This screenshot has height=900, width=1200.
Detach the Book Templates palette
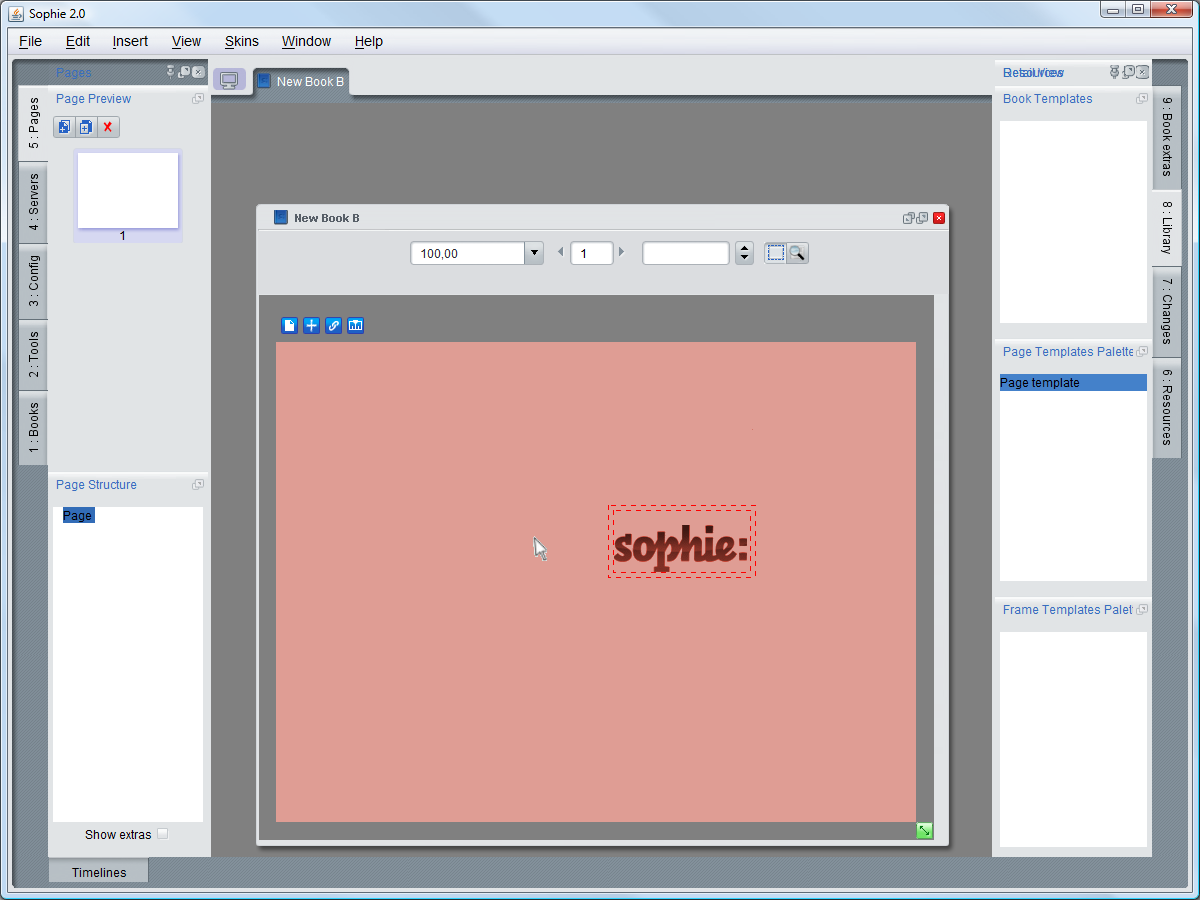(1142, 99)
